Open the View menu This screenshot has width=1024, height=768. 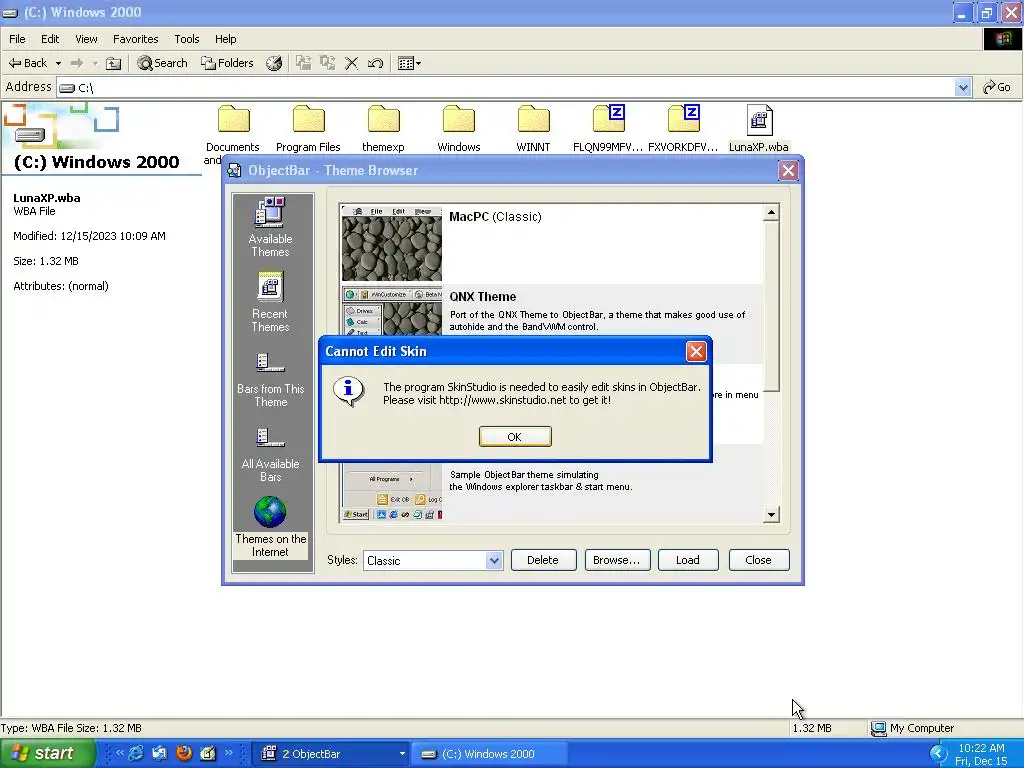pyautogui.click(x=86, y=39)
